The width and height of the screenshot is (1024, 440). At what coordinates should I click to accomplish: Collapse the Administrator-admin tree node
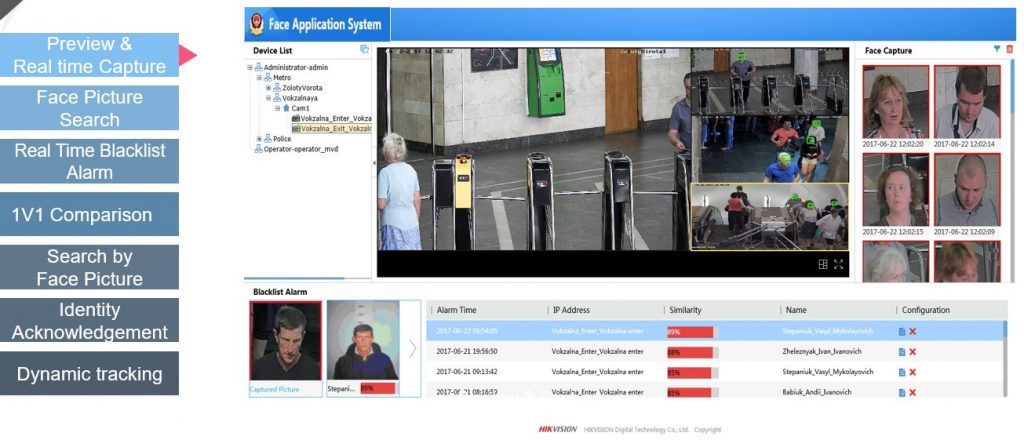[249, 67]
